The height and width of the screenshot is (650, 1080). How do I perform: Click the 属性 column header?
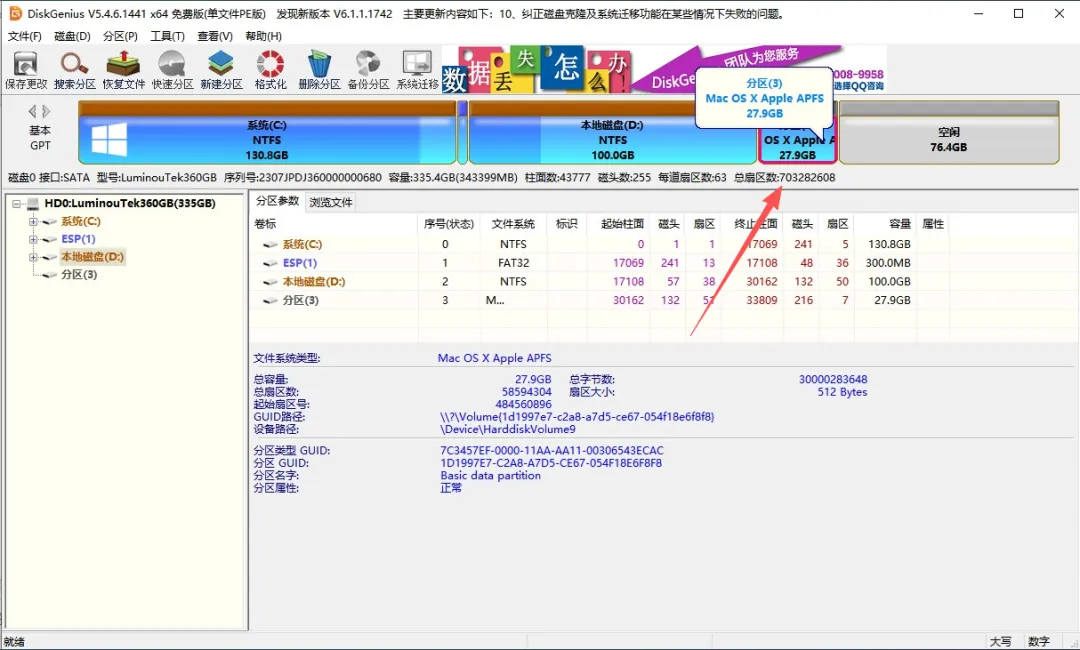point(933,224)
